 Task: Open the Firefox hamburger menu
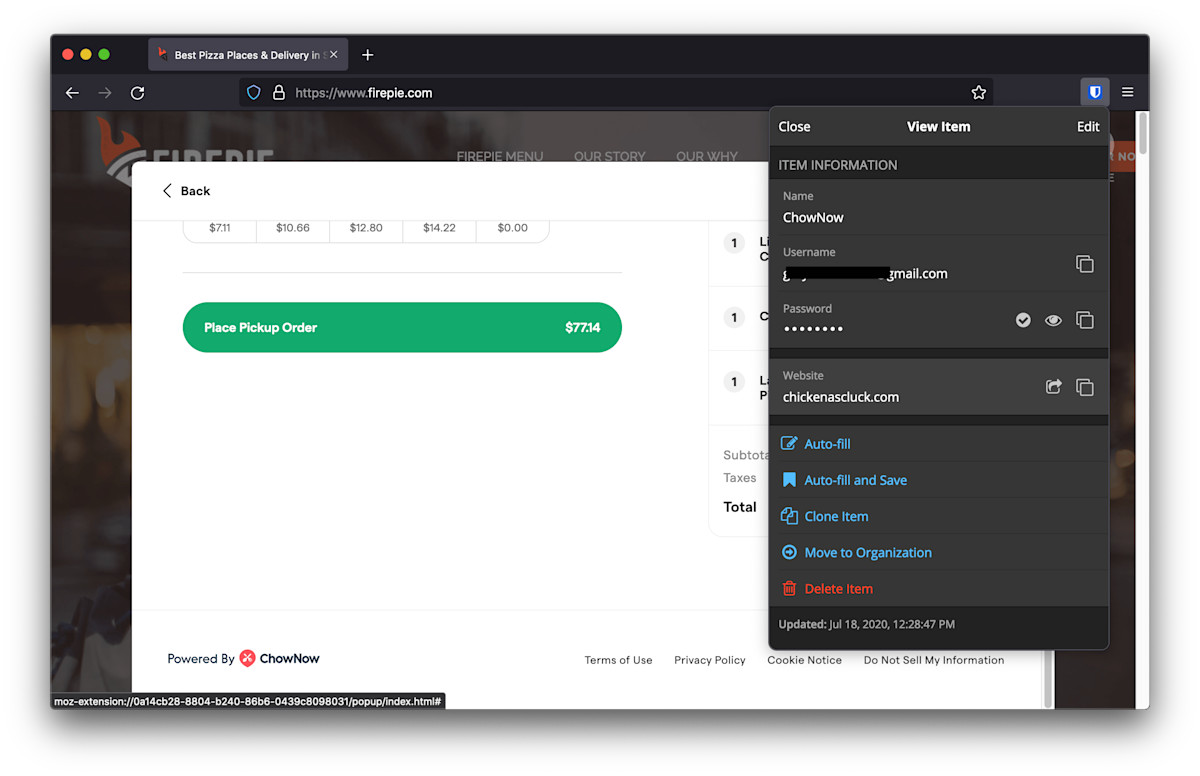point(1127,92)
